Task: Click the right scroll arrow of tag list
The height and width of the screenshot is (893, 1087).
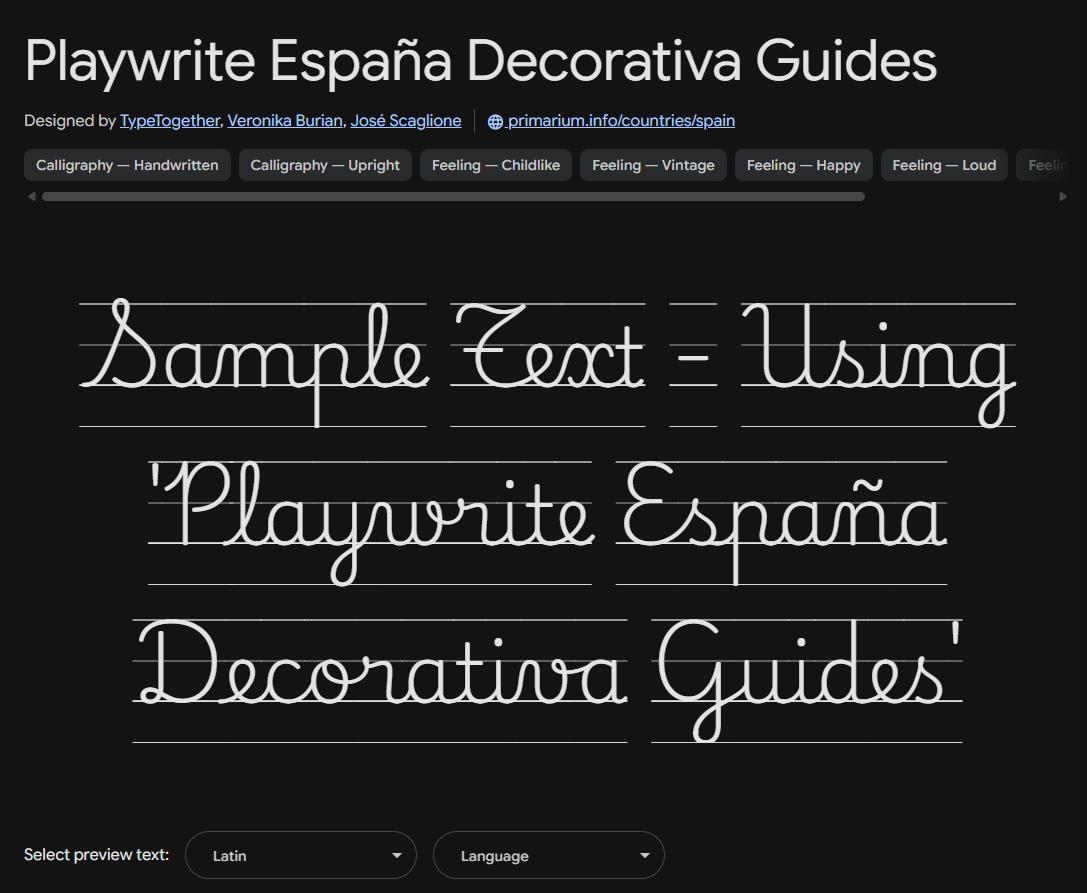Action: pyautogui.click(x=1063, y=197)
